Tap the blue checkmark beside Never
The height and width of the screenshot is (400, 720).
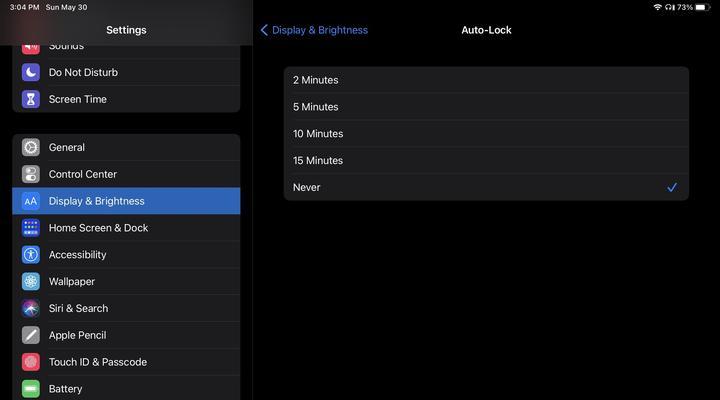click(x=672, y=187)
